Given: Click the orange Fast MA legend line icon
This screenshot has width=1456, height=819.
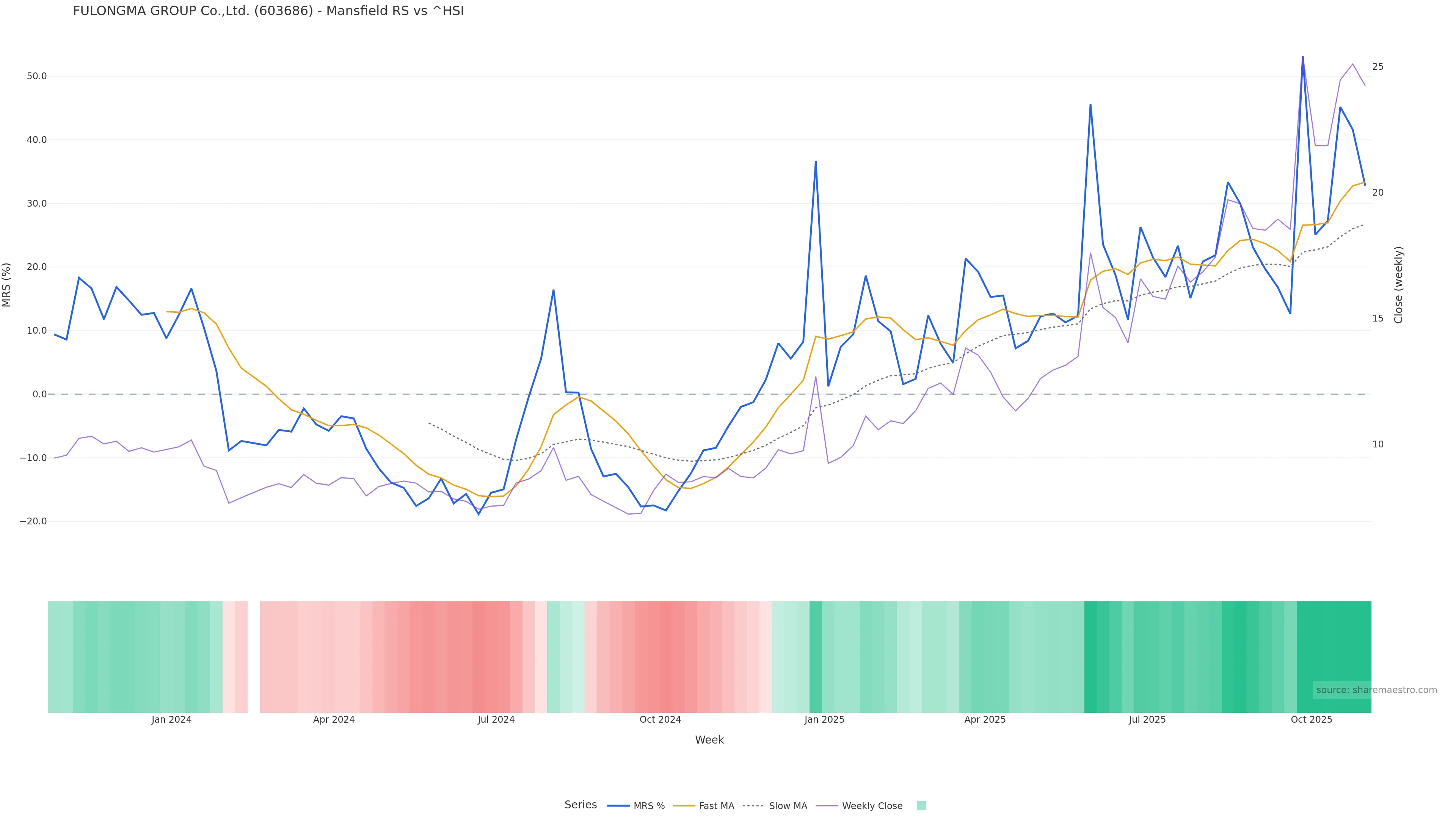Looking at the screenshot, I should tap(684, 806).
